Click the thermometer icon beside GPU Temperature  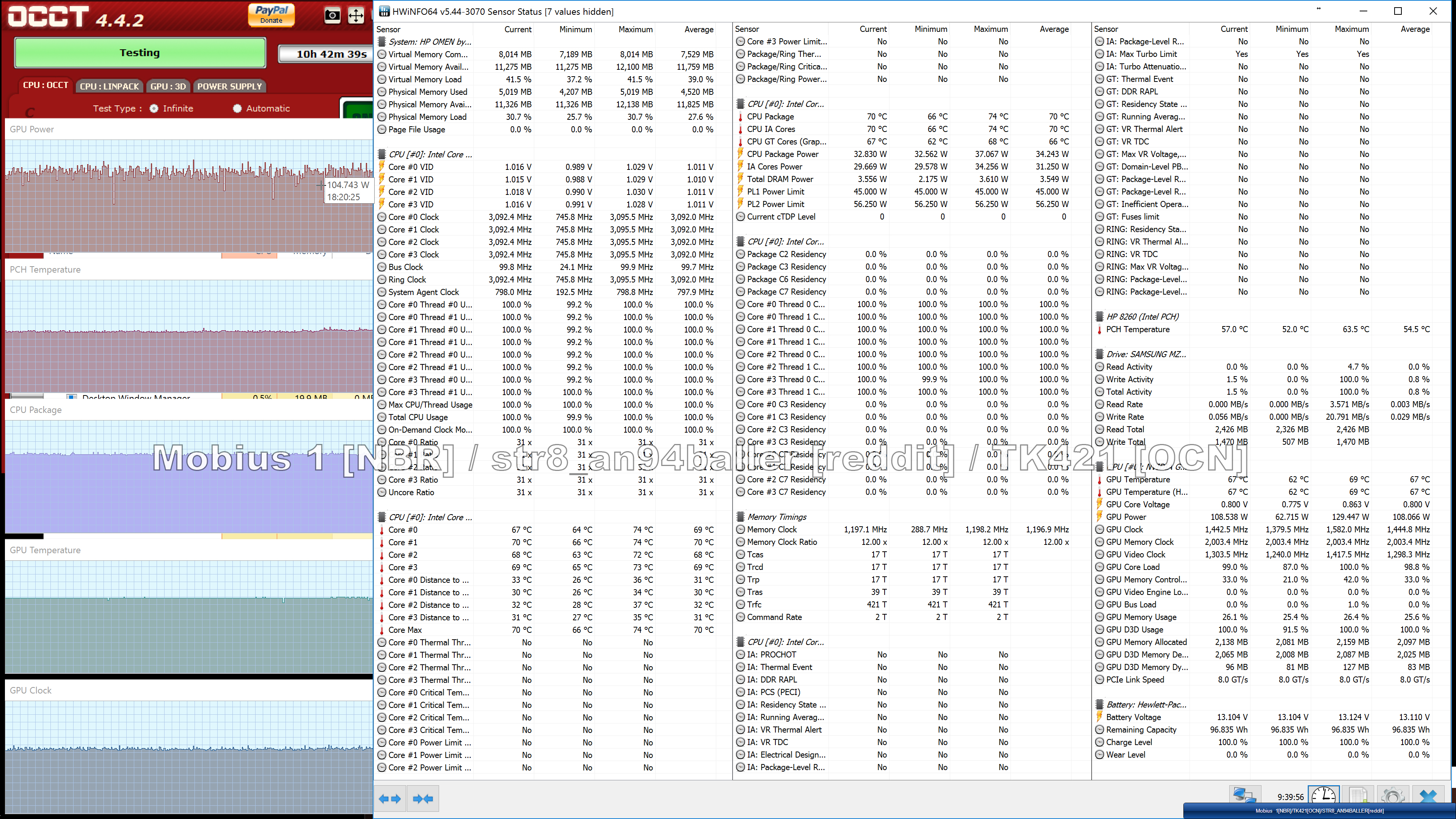coord(1099,480)
